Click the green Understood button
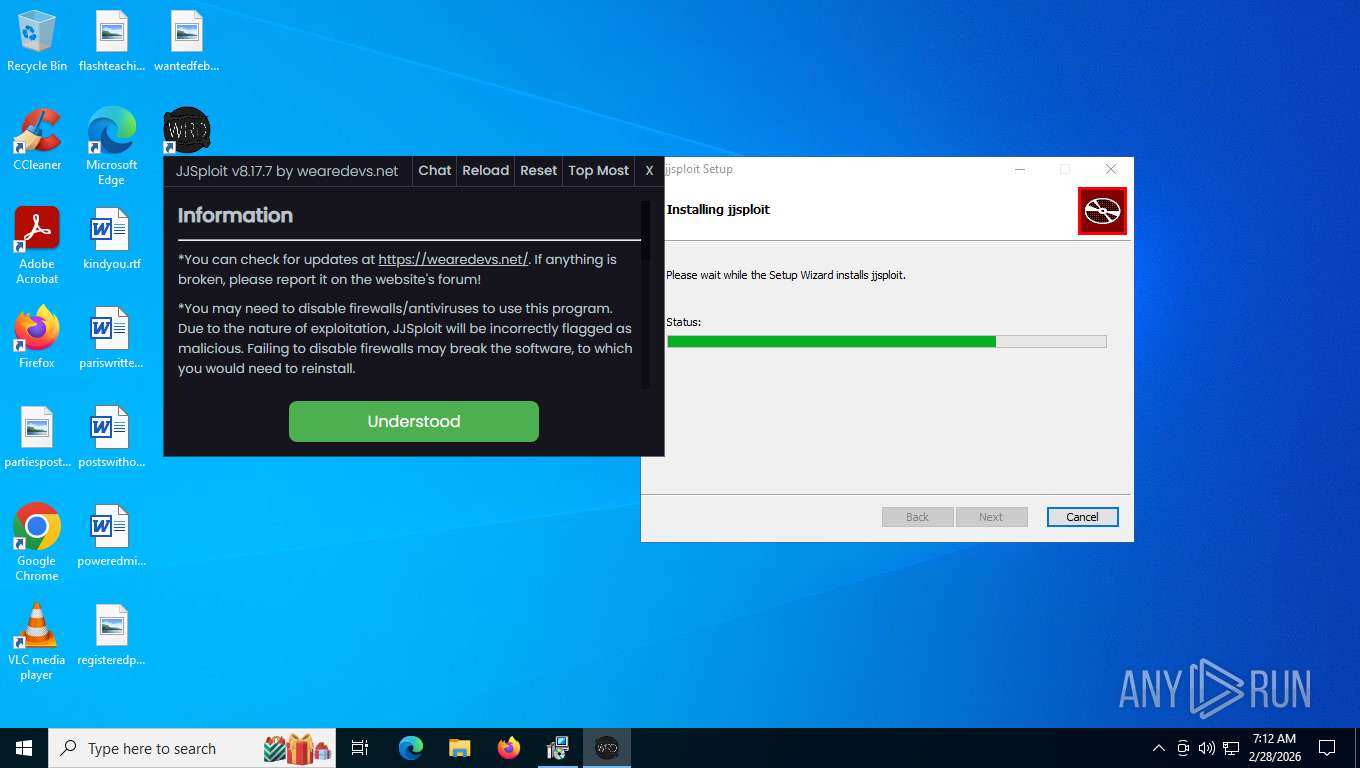The height and width of the screenshot is (768, 1360). [x=414, y=422]
